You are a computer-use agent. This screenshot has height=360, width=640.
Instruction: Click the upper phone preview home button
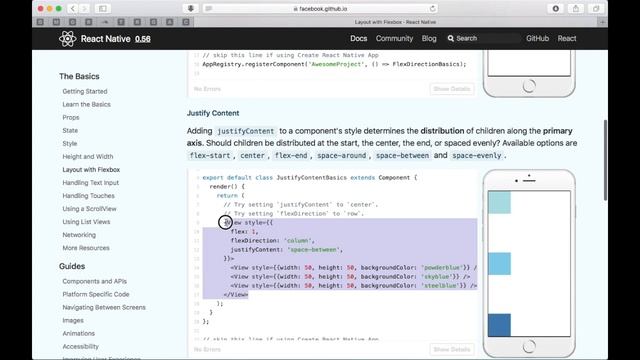tap(529, 86)
